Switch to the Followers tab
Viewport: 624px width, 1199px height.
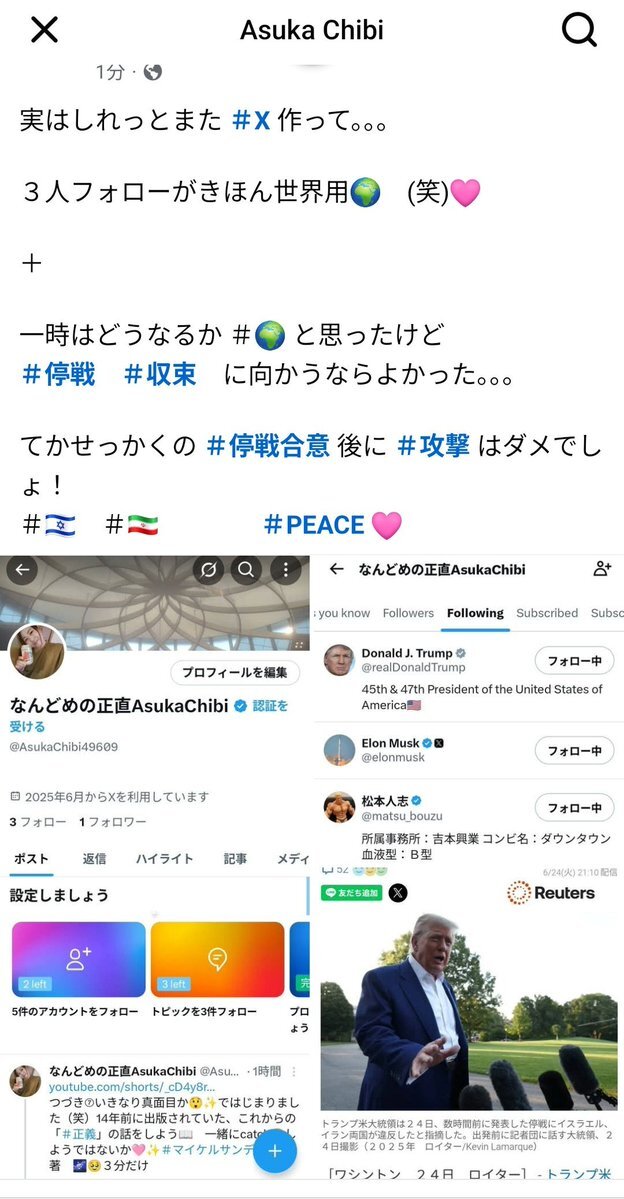[x=408, y=613]
